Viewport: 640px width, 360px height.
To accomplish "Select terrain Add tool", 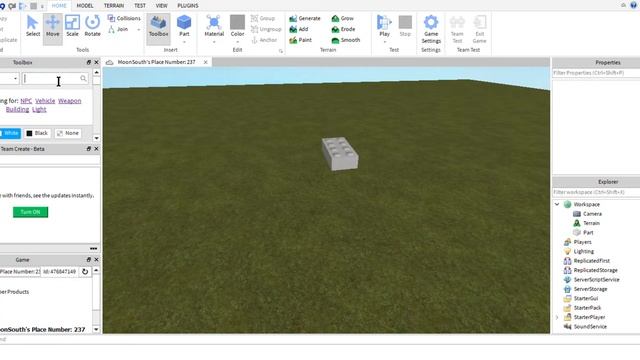I will (x=299, y=29).
